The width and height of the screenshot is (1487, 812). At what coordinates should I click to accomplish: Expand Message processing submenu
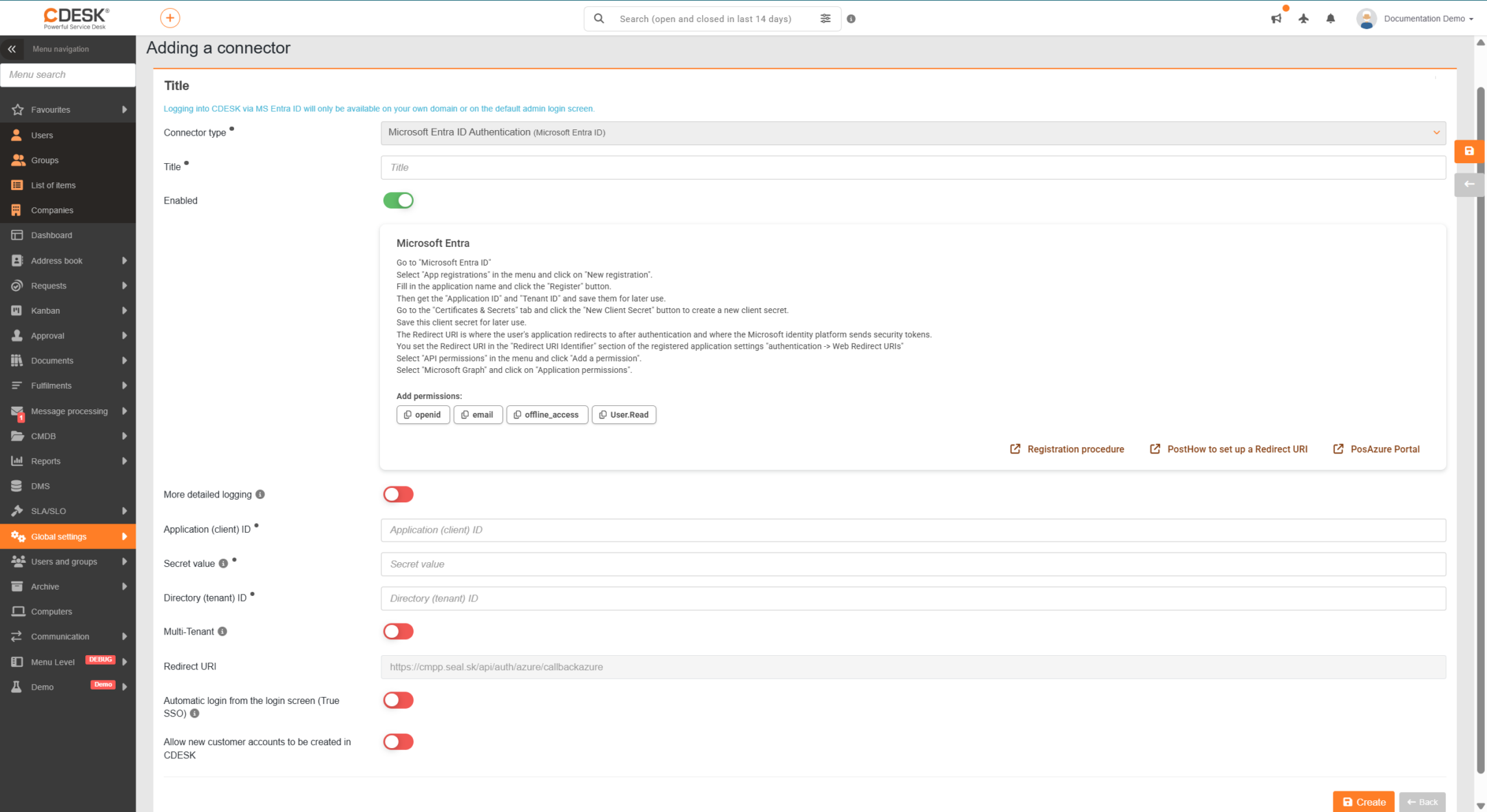point(125,412)
